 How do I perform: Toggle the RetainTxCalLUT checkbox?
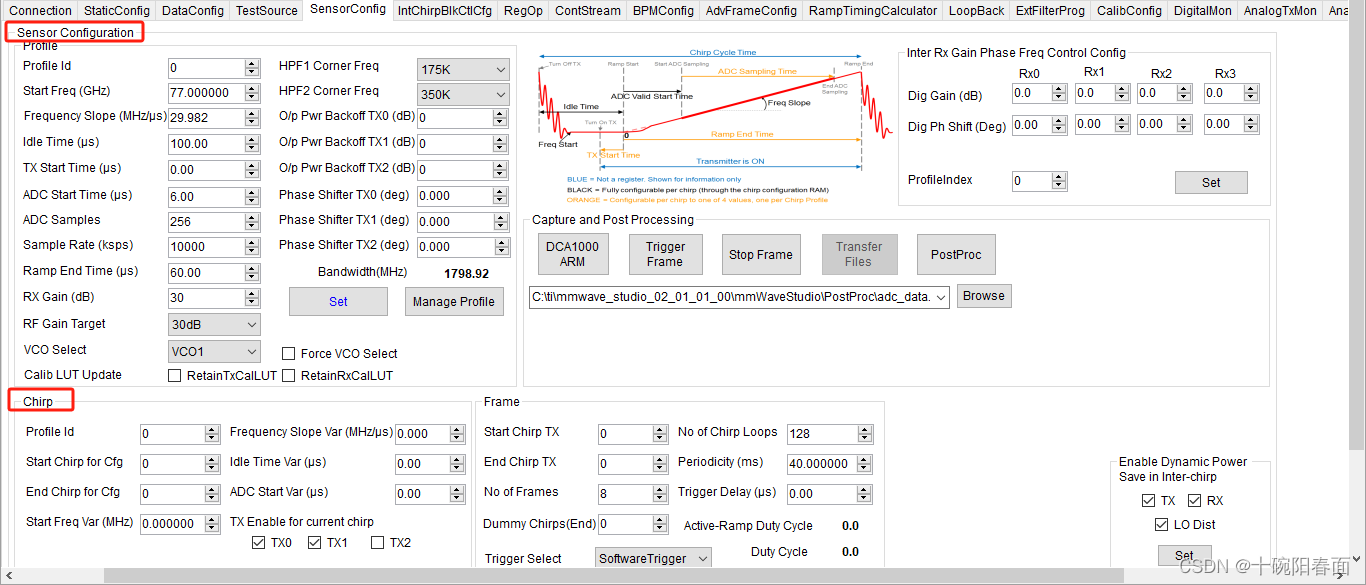(x=175, y=376)
